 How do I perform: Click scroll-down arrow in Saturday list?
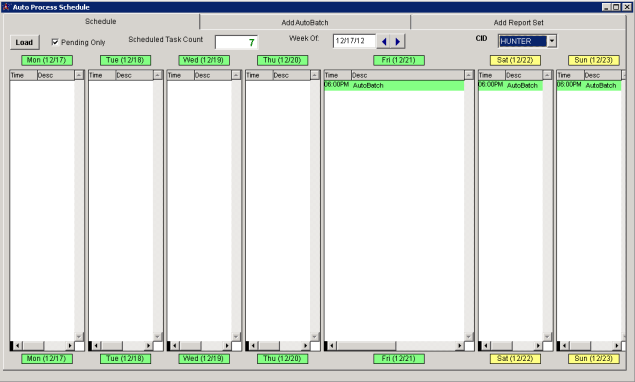click(x=547, y=337)
